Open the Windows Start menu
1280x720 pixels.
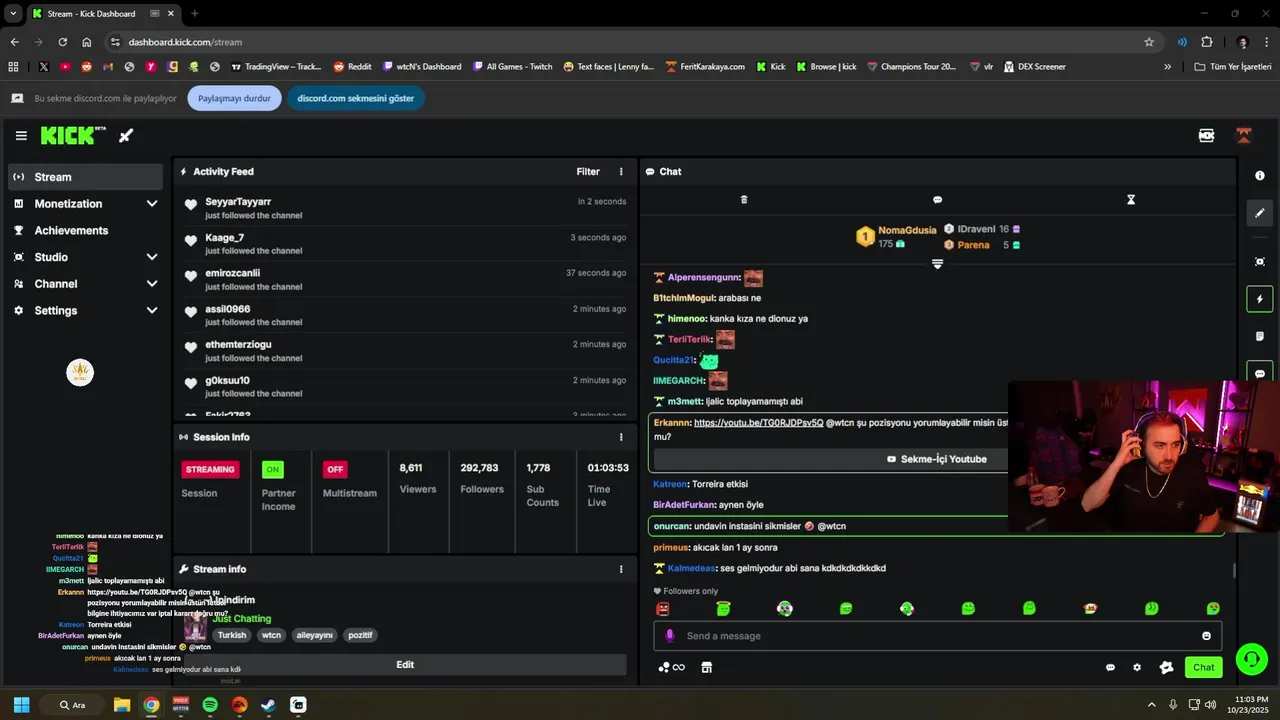21,705
